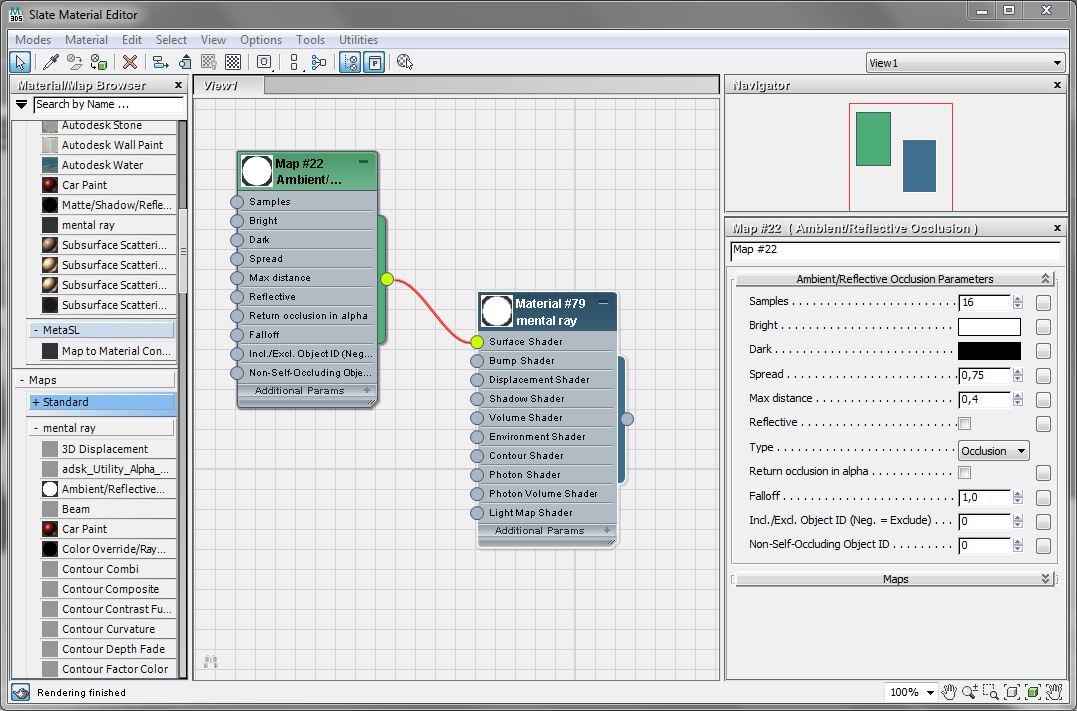Show Shaded Material in Viewport icon
This screenshot has width=1077, height=711.
(209, 63)
